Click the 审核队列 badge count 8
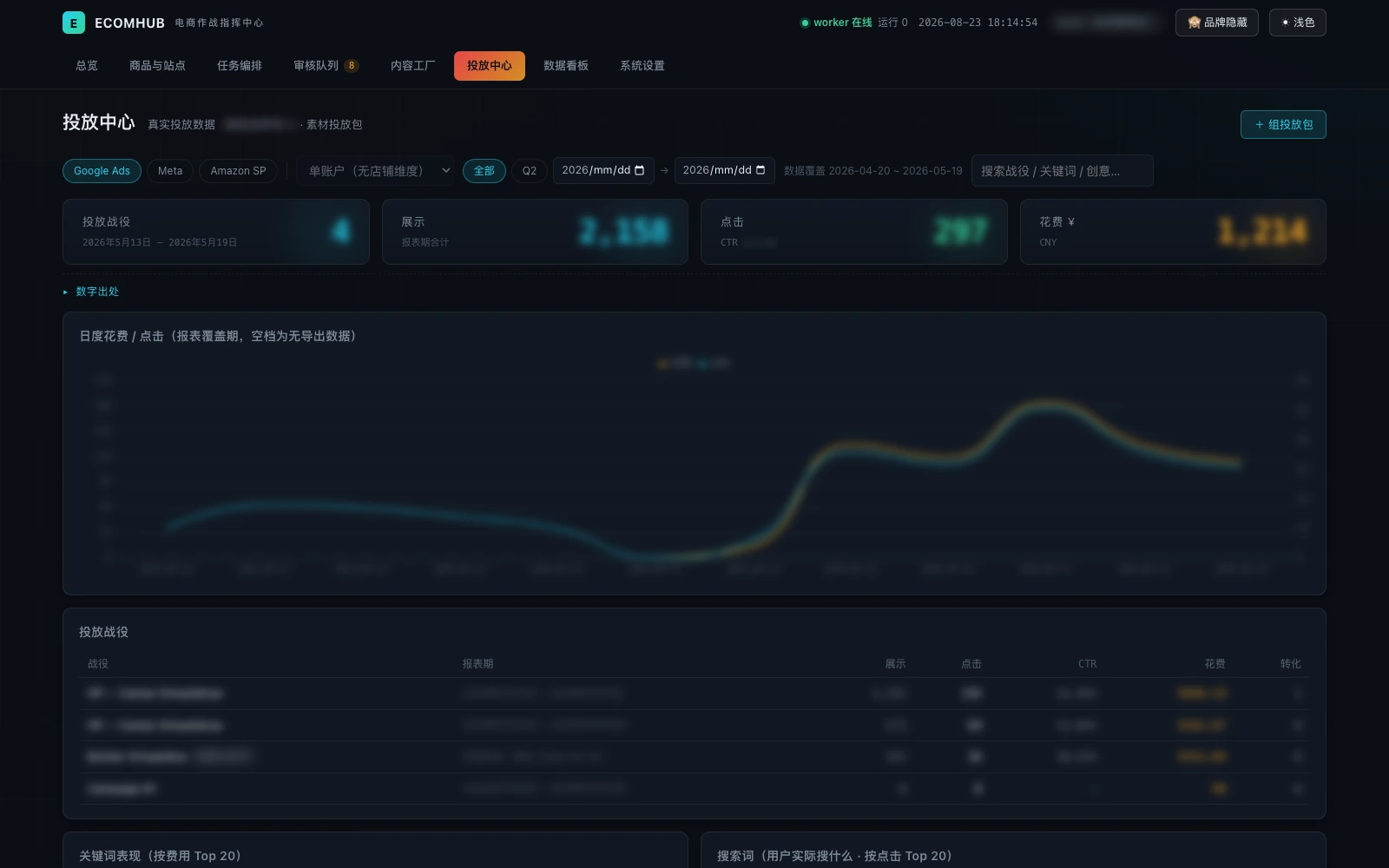 click(x=352, y=66)
